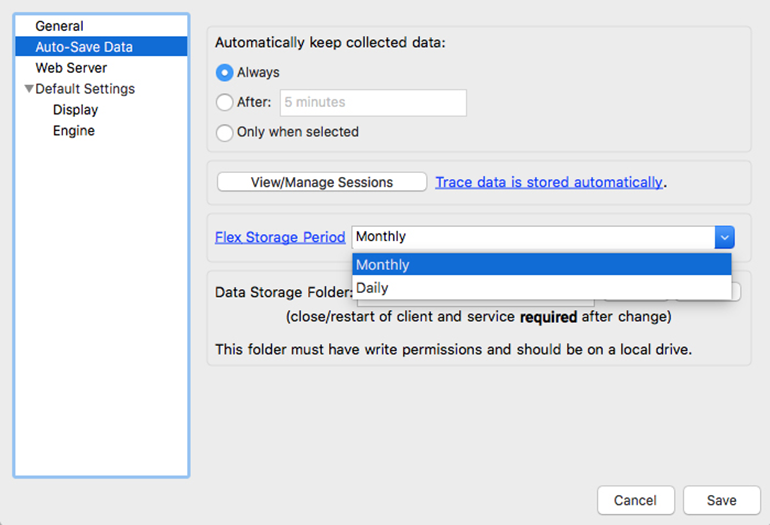Screen dimensions: 770x525
Task: Follow Trace data is stored automatically link
Action: click(x=549, y=182)
